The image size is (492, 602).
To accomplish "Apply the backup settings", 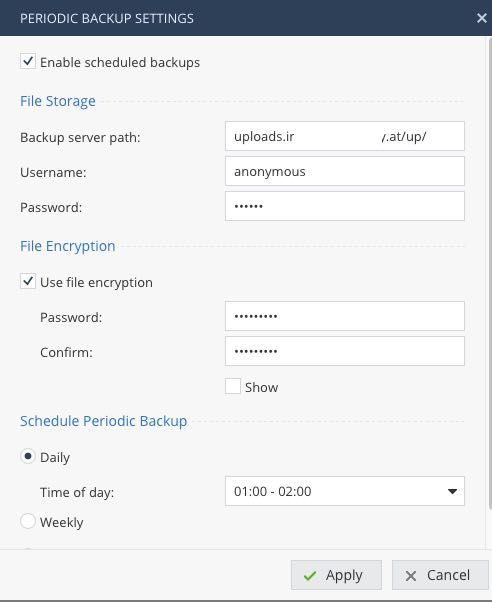I will (336, 575).
